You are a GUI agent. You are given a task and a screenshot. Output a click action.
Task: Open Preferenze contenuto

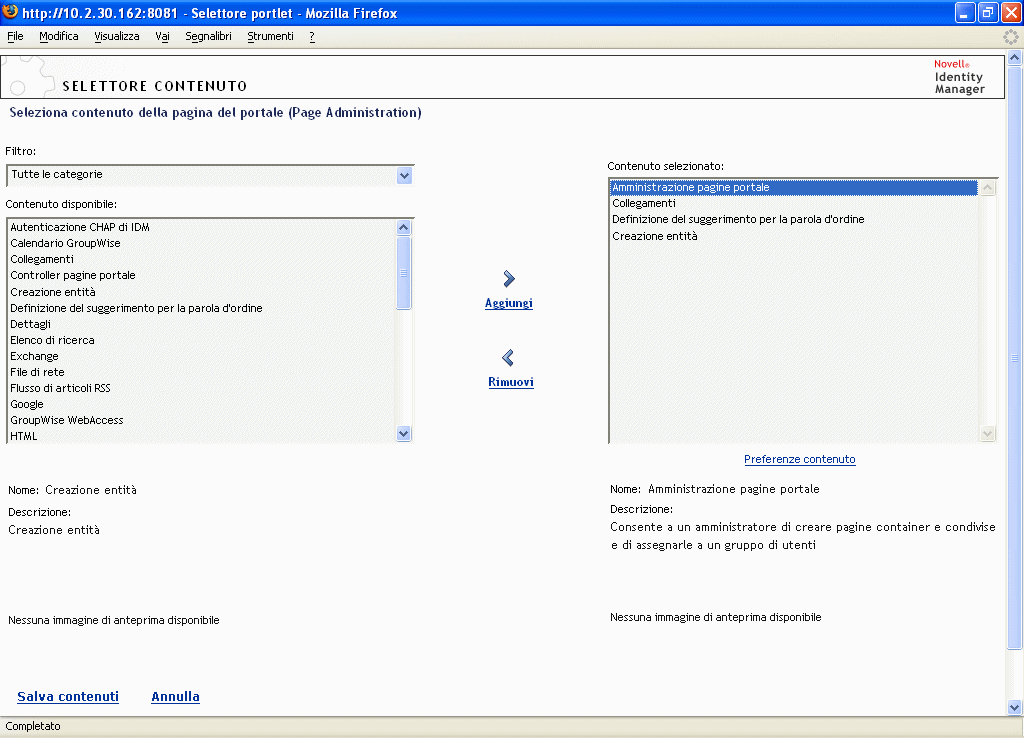tap(799, 457)
